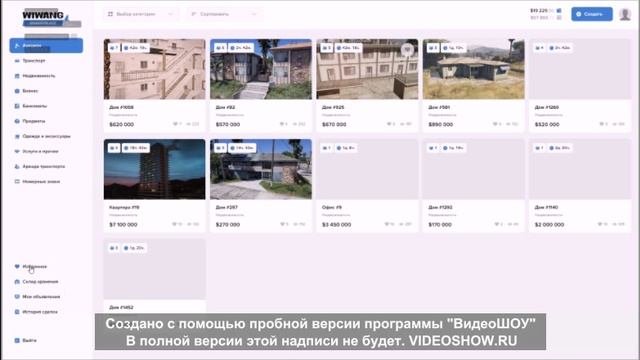Open listing thumbnail priced $670 000
Viewport: 640px width, 360px height.
[x=367, y=69]
